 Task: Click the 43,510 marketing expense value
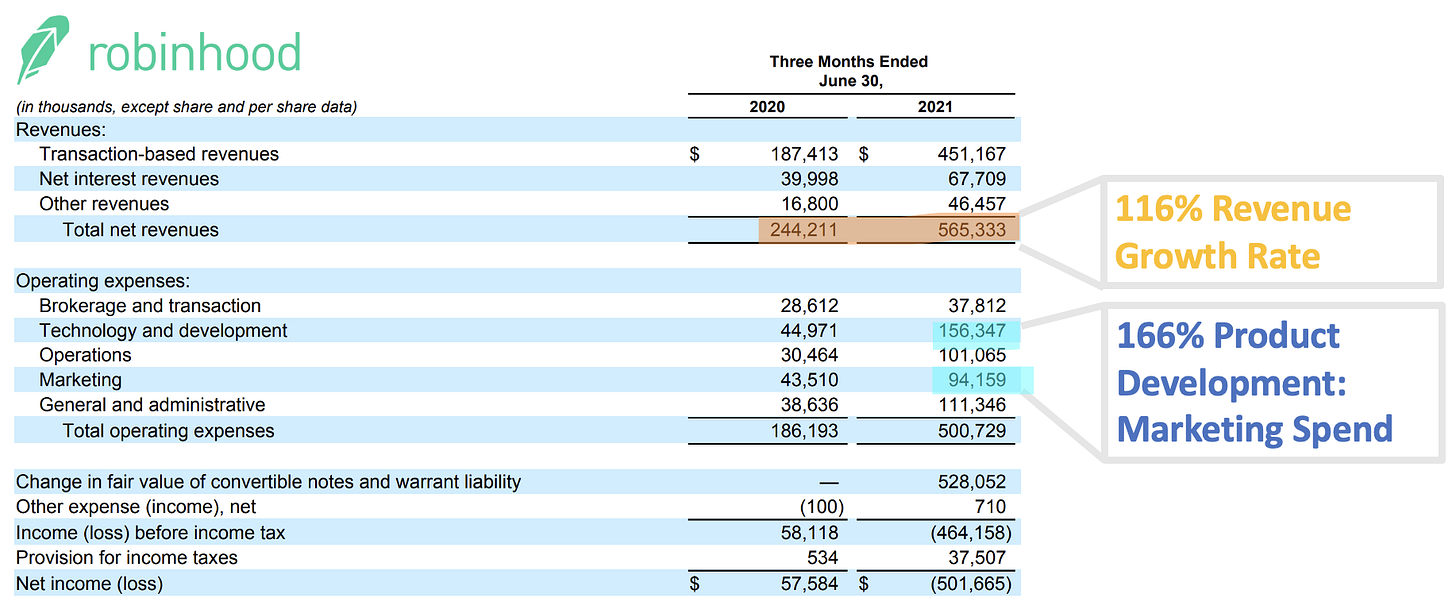810,380
